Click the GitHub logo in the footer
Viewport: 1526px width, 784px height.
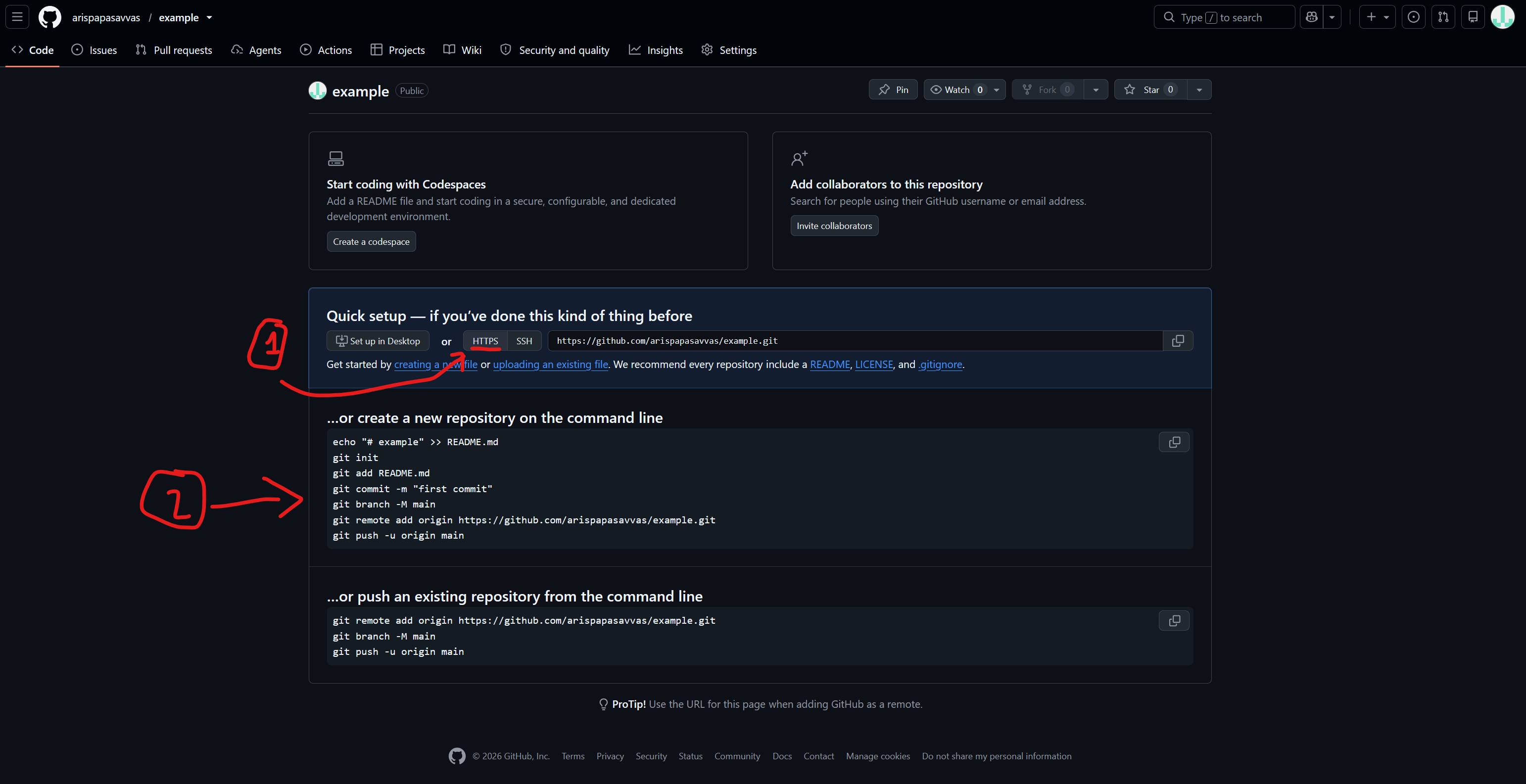(x=457, y=756)
